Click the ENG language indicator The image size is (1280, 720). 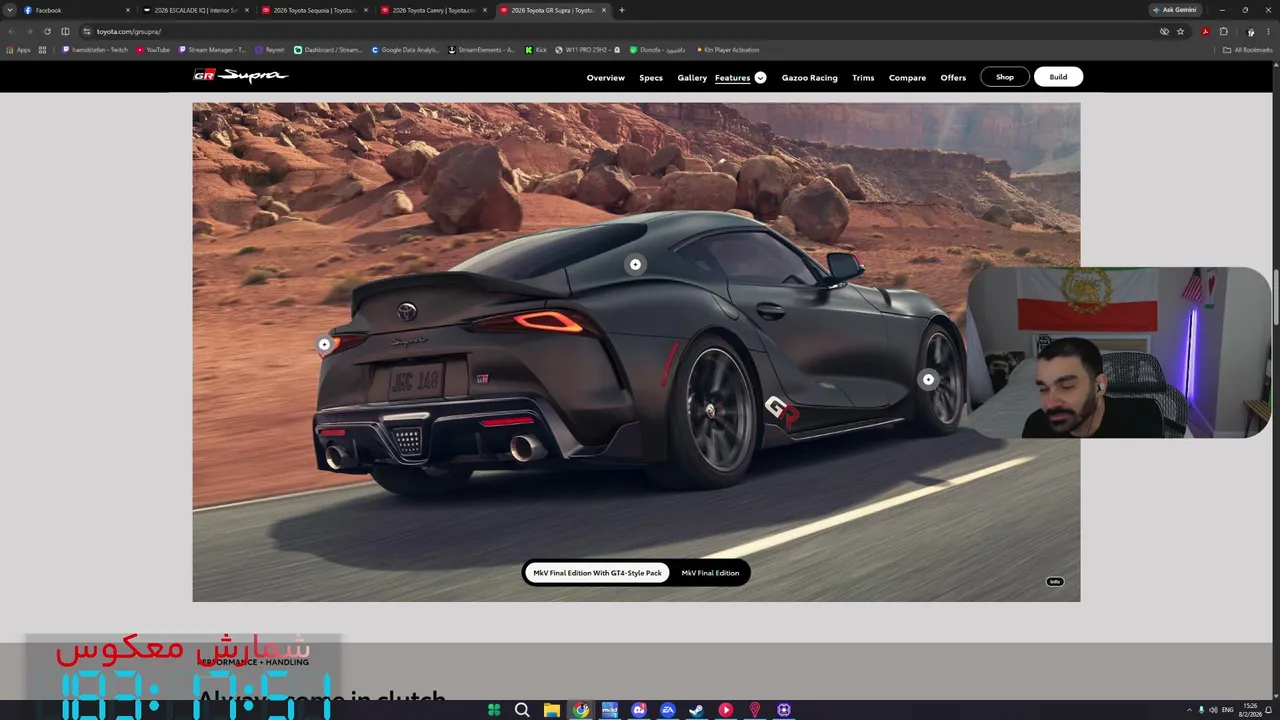pyautogui.click(x=1226, y=710)
